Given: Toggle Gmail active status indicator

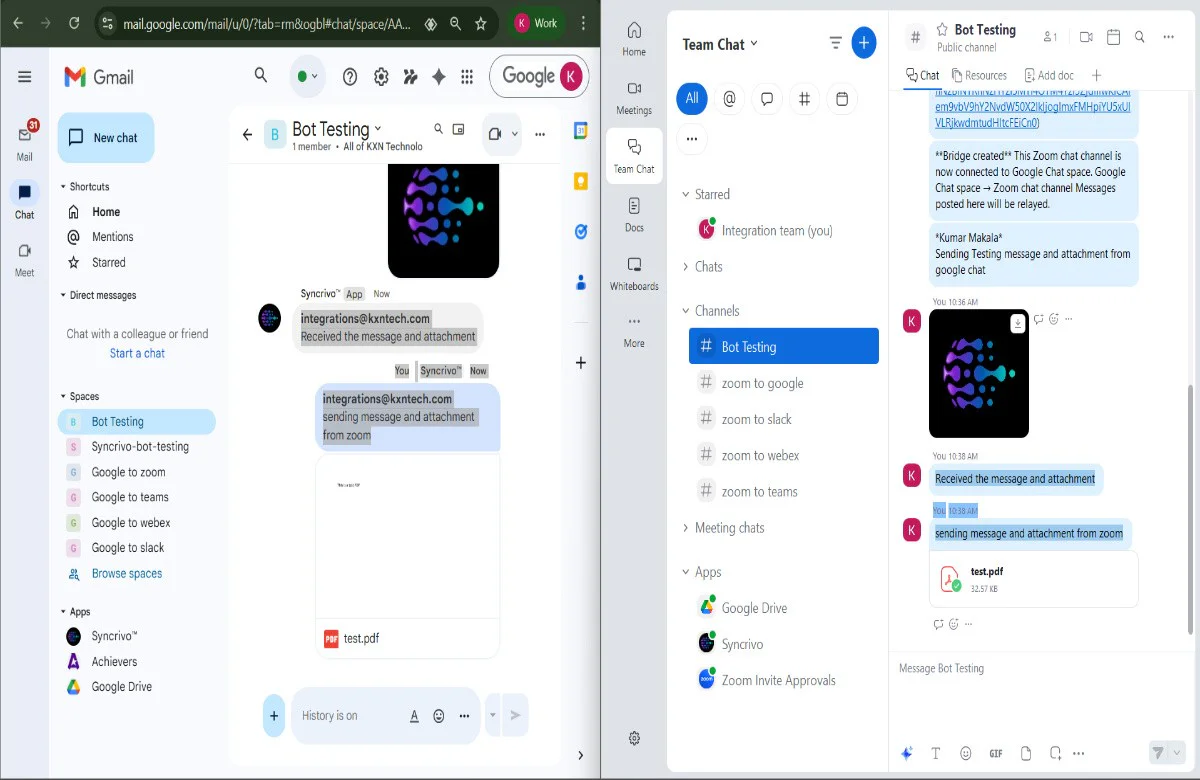Looking at the screenshot, I should pyautogui.click(x=306, y=77).
